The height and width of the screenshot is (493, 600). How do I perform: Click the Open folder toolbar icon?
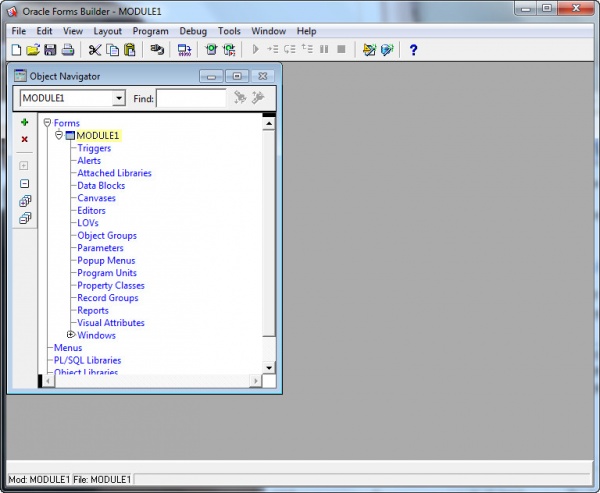tap(33, 50)
